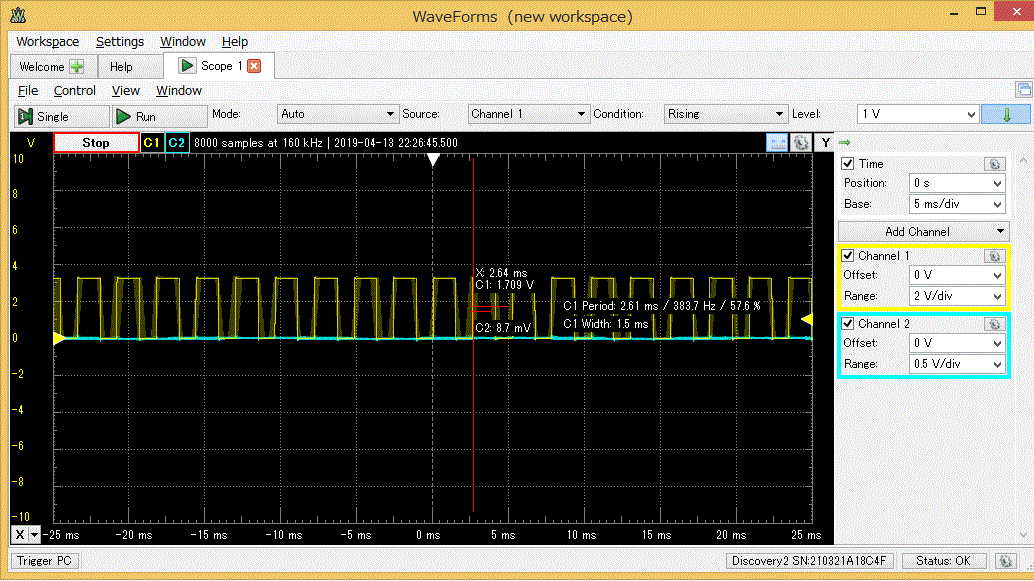Image resolution: width=1034 pixels, height=581 pixels.
Task: Click the status bar gear icon
Action: (x=1005, y=561)
